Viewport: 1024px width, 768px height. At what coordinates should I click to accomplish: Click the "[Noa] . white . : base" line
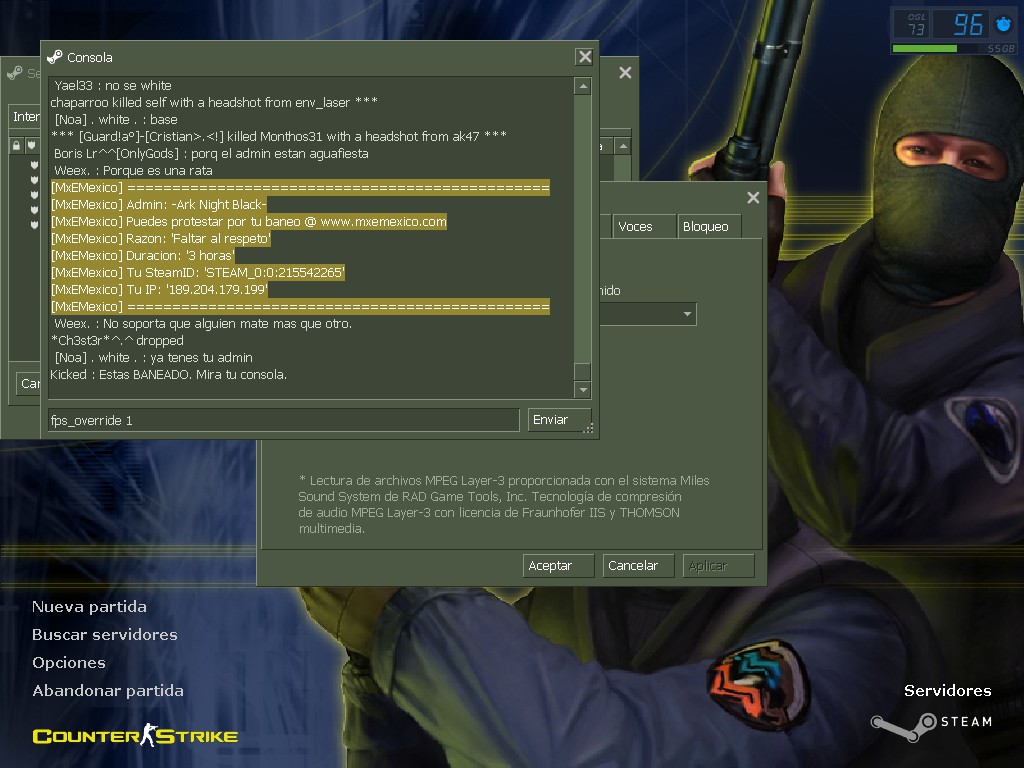pos(116,120)
